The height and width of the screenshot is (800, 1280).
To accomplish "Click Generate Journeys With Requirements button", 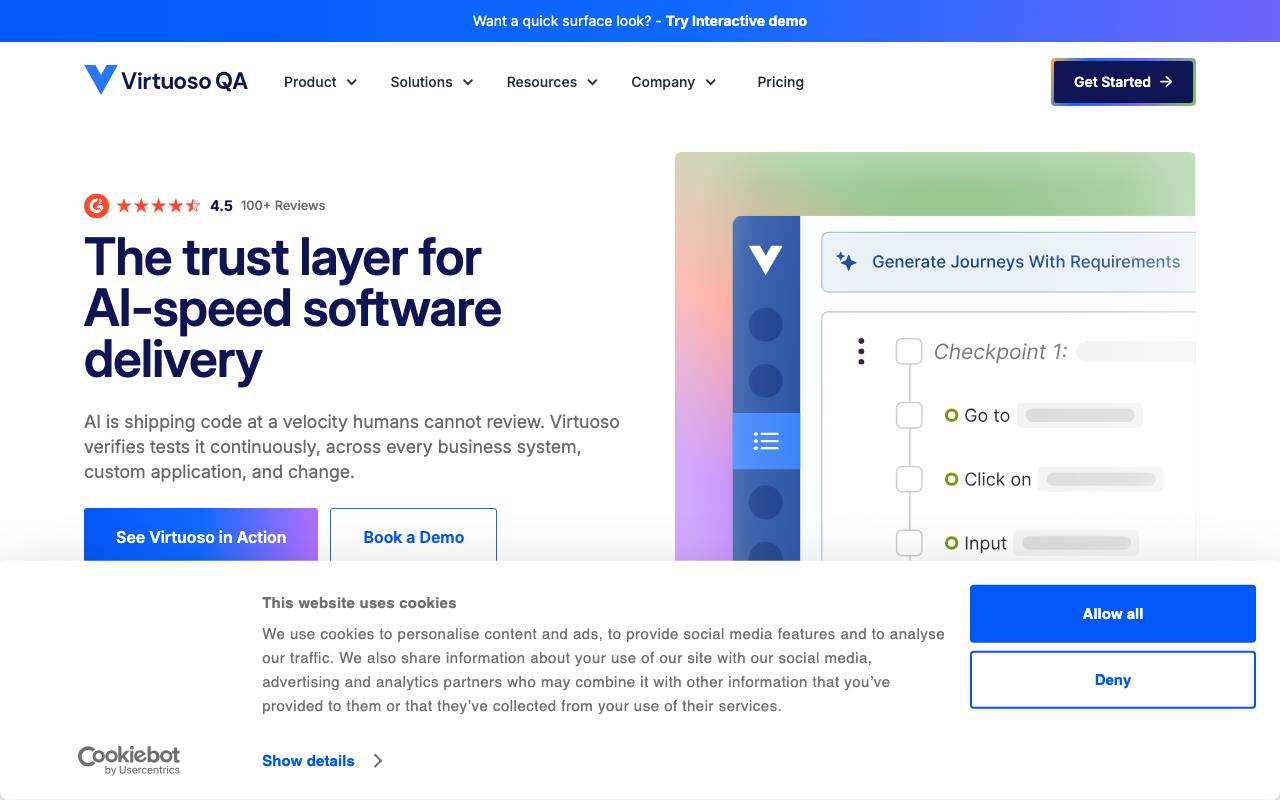I will [x=1008, y=262].
